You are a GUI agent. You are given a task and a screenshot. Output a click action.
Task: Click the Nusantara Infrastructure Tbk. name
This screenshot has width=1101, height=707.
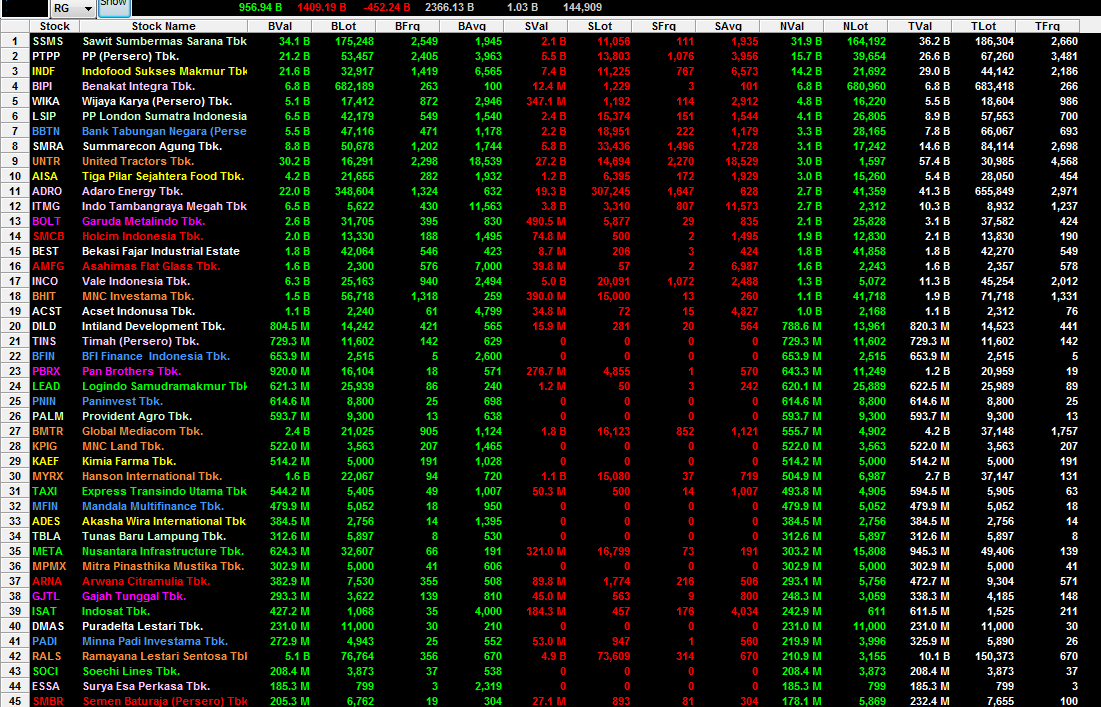163,551
